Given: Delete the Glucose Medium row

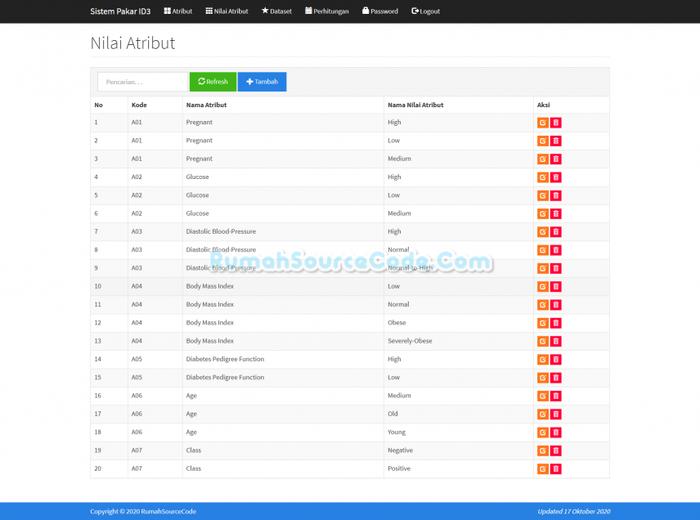Looking at the screenshot, I should point(556,214).
